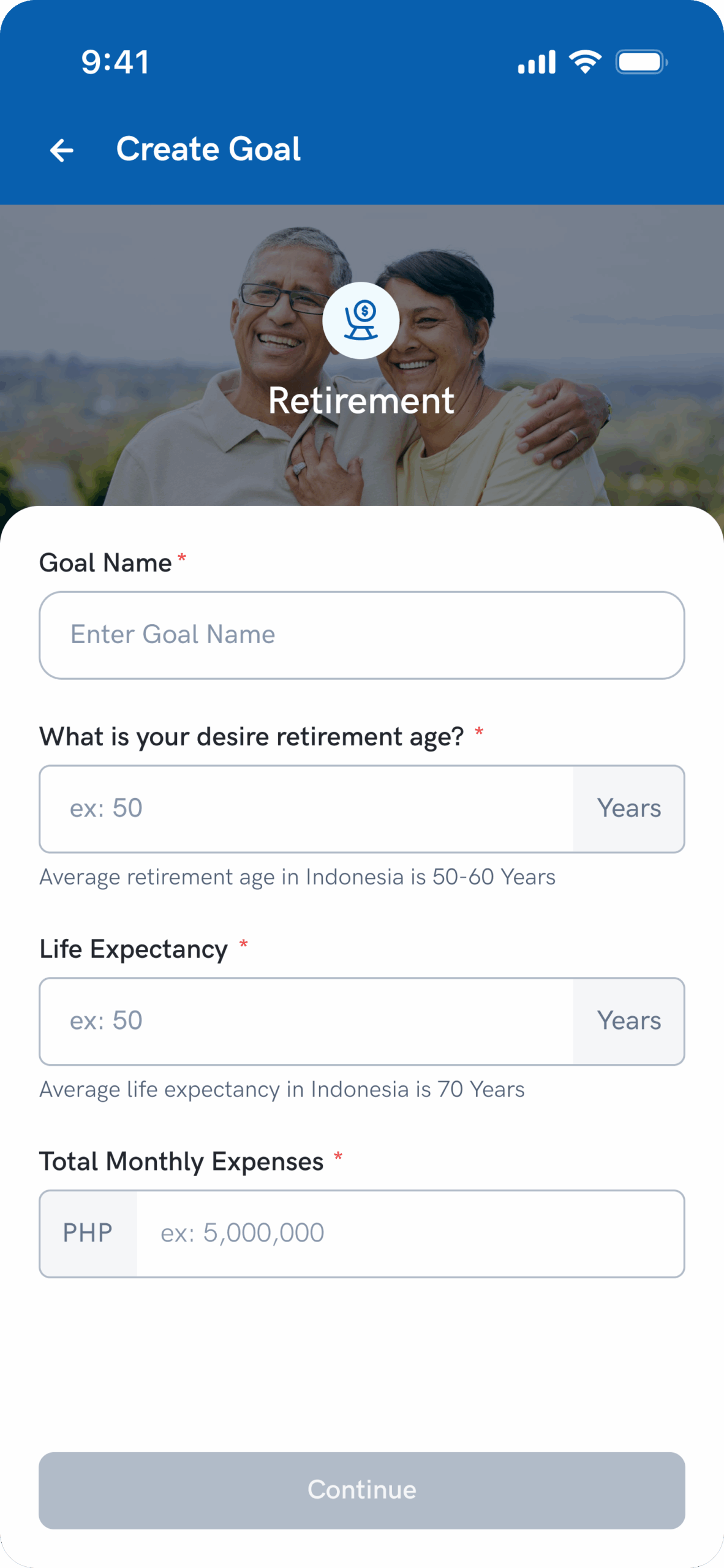Tap the average retirement age hint text

point(297,877)
